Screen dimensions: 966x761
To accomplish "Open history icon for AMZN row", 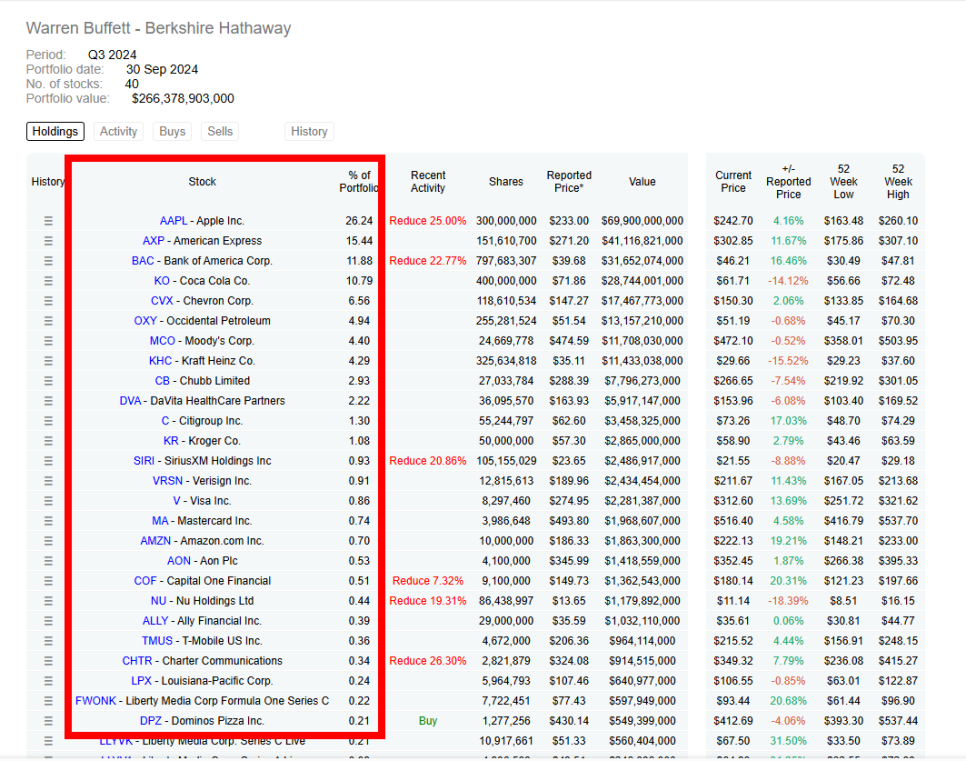I will click(48, 541).
